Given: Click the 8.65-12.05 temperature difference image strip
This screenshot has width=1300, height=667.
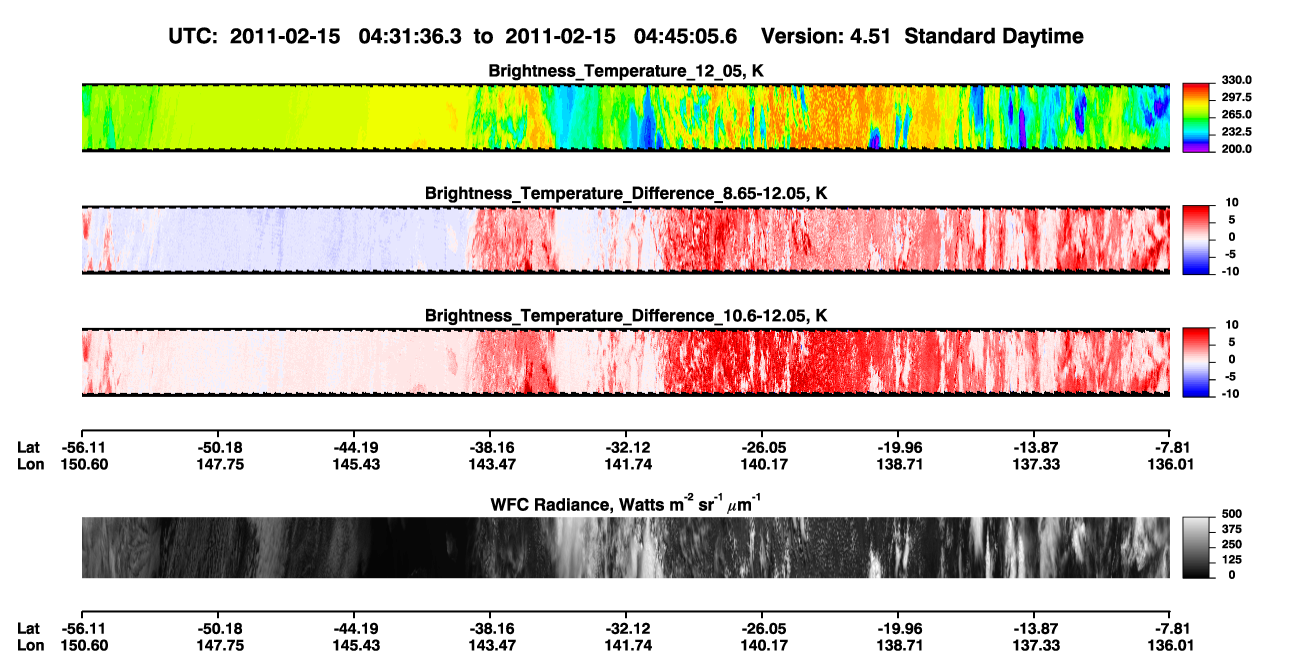Looking at the screenshot, I should pyautogui.click(x=625, y=240).
